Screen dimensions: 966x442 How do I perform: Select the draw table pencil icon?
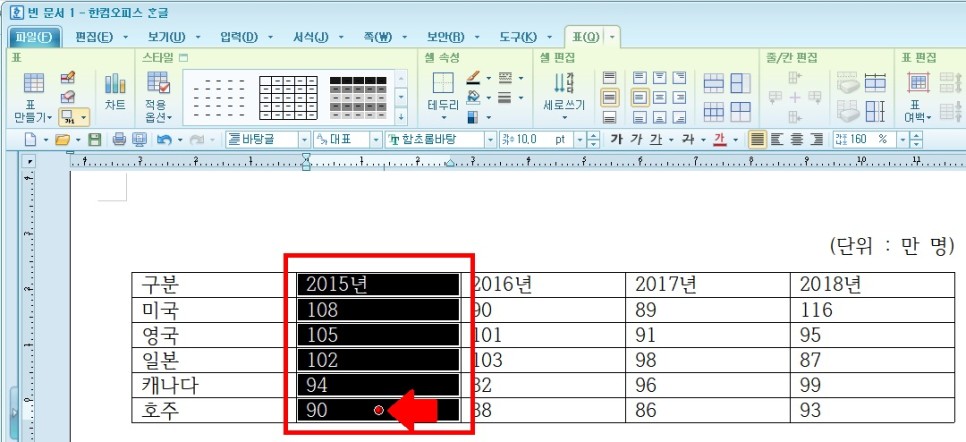[68, 78]
